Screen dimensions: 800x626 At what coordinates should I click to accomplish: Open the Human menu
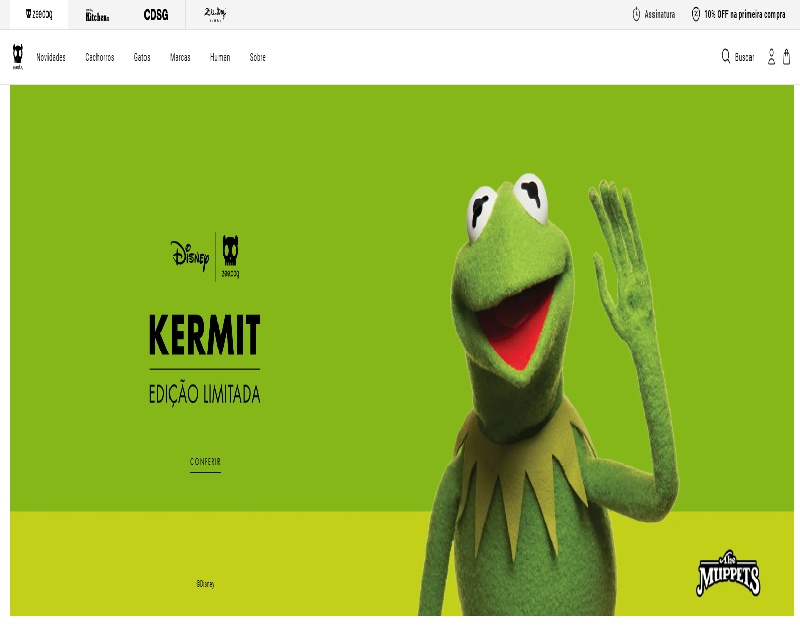pos(220,57)
